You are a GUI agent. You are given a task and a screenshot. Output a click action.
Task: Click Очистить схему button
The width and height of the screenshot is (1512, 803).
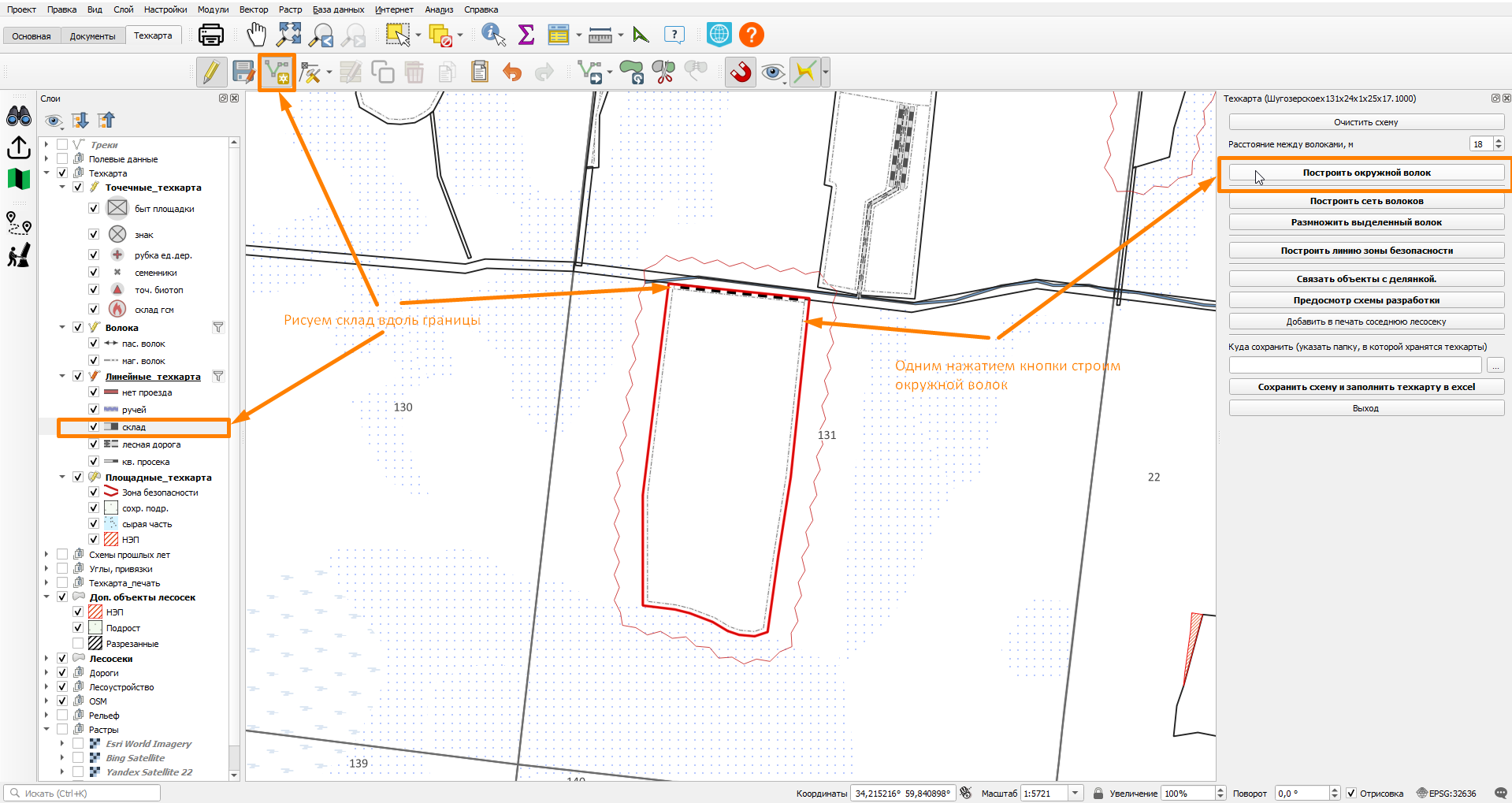[x=1366, y=122]
